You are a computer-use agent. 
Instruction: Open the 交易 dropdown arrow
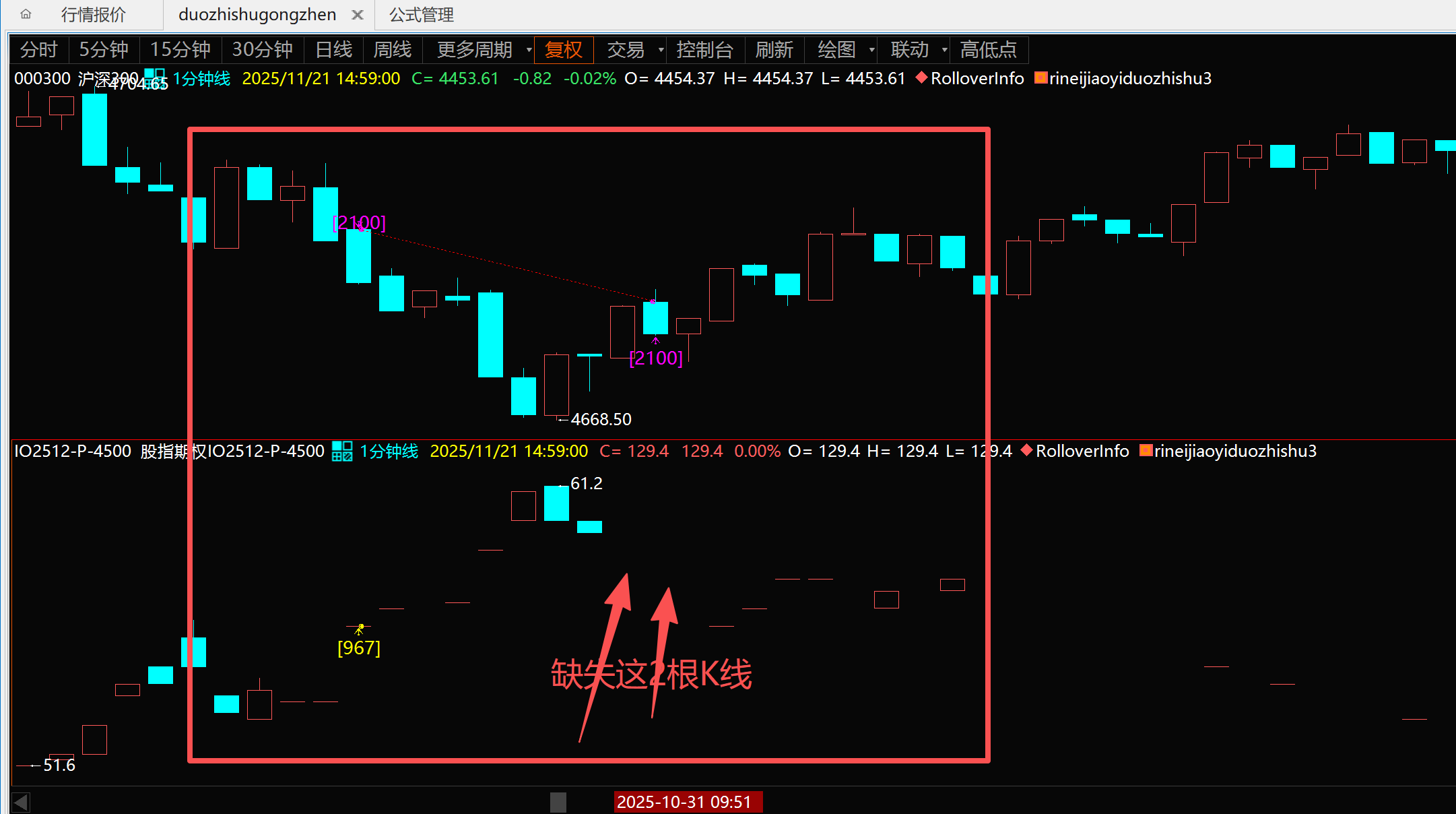coord(661,50)
